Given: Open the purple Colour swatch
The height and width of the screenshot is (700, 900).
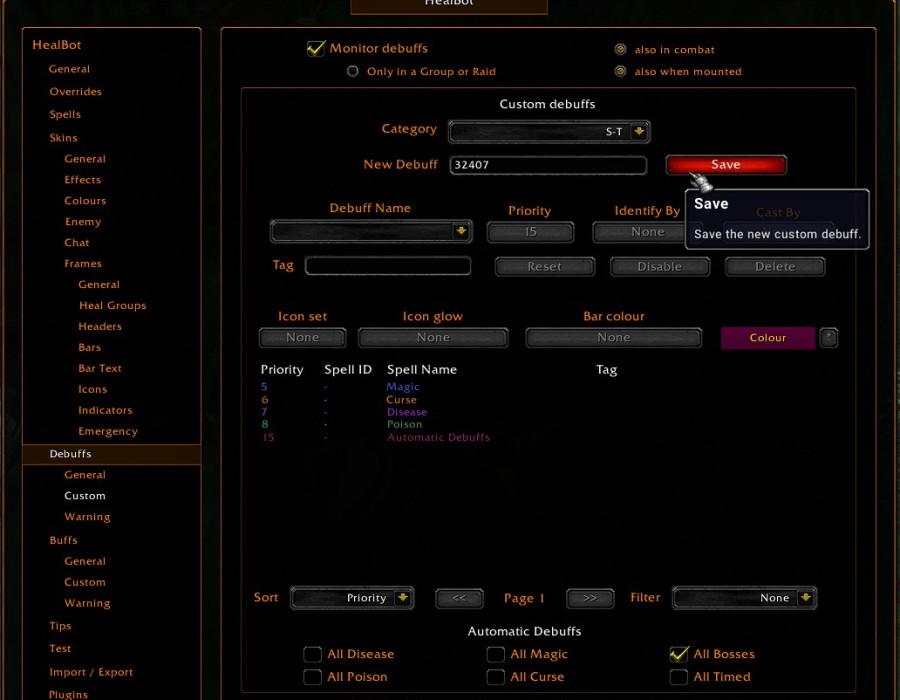Looking at the screenshot, I should tap(768, 338).
